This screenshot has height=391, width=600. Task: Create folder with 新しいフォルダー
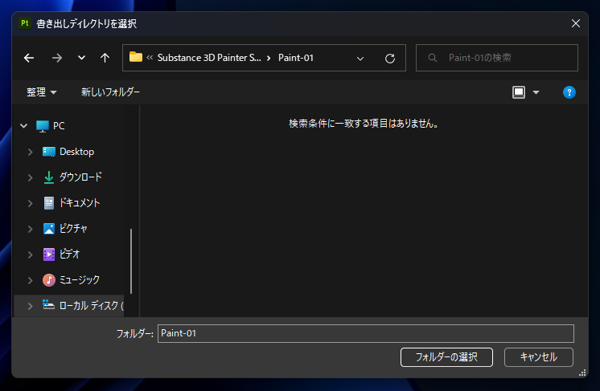[x=110, y=92]
